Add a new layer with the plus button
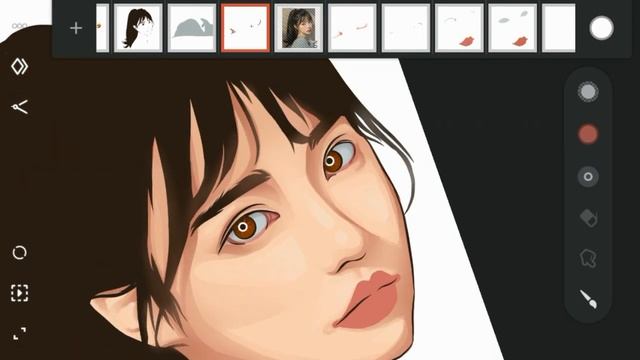The image size is (640, 360). pyautogui.click(x=76, y=28)
